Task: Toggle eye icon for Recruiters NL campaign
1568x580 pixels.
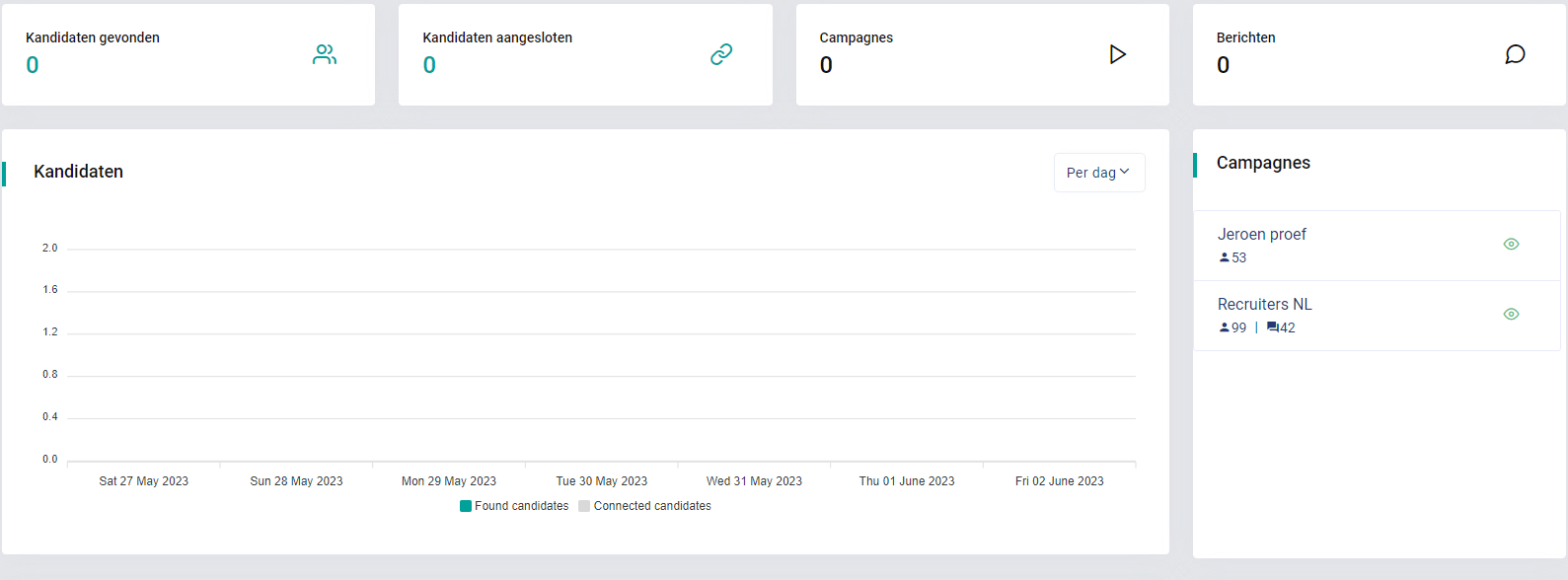Action: (x=1511, y=315)
